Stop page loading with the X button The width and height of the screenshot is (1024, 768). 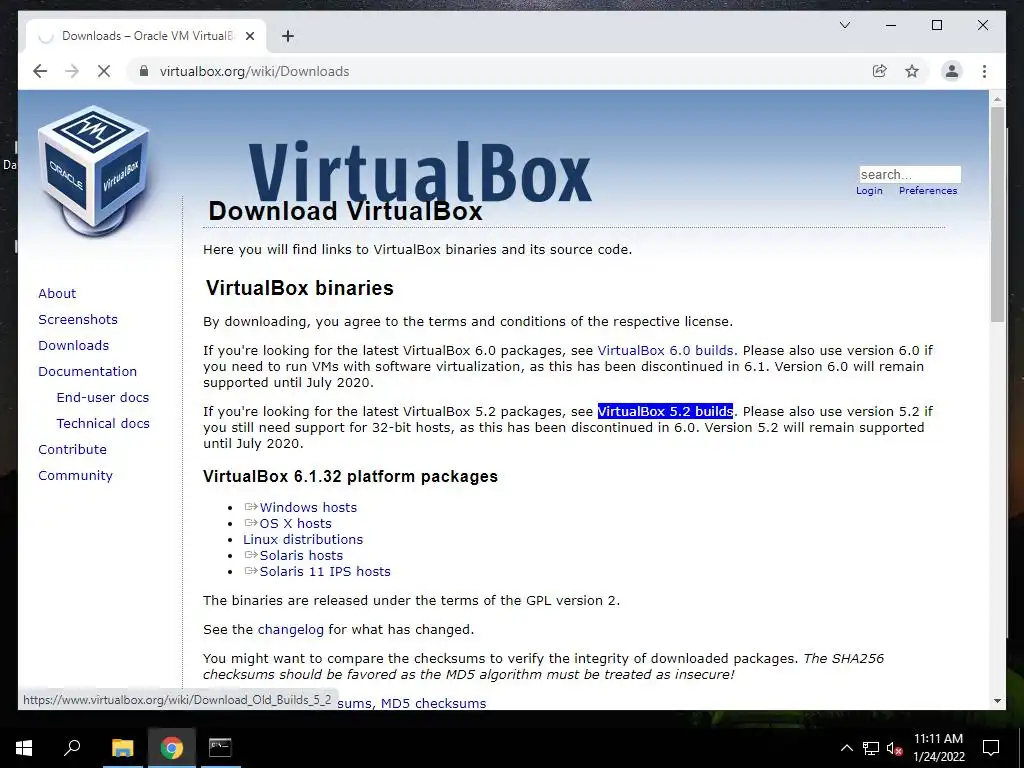(x=104, y=71)
